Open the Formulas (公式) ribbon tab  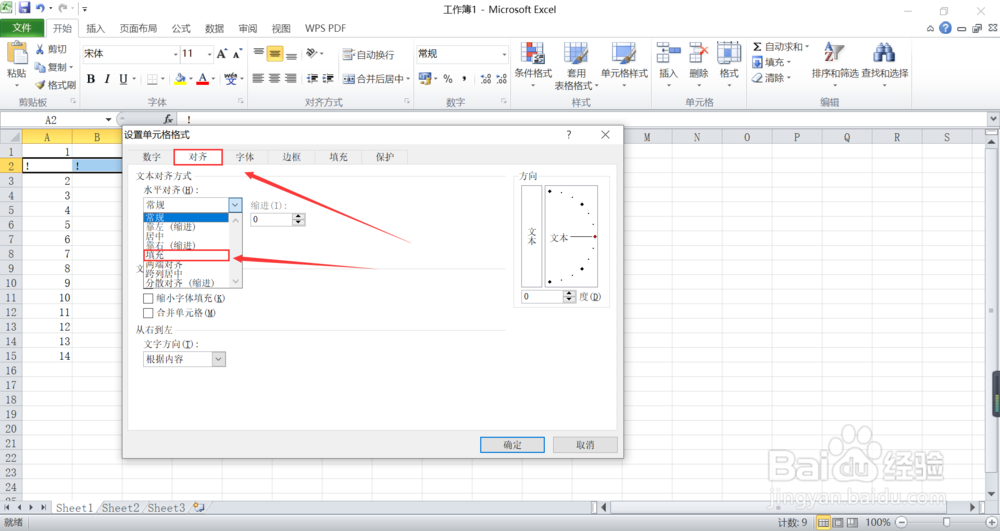(x=180, y=28)
